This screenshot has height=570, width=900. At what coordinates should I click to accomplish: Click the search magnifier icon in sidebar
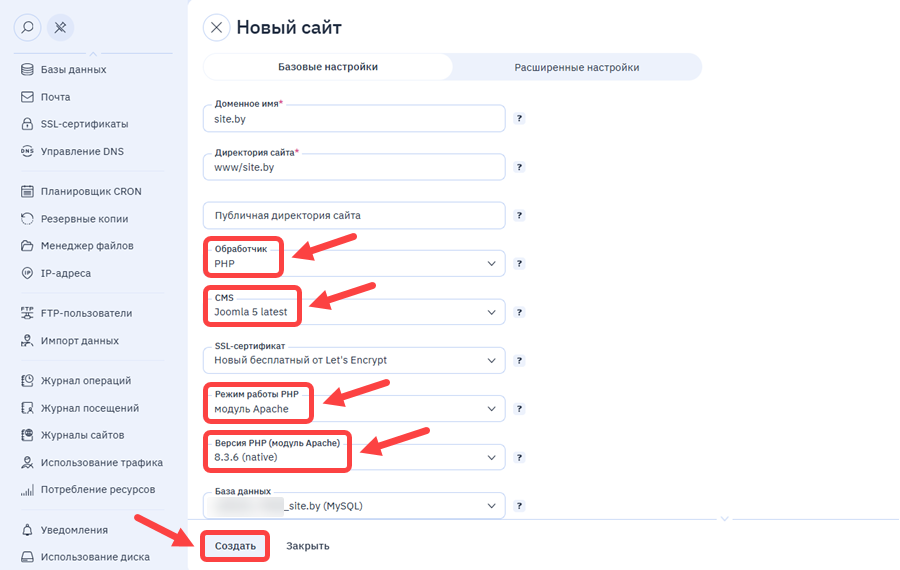pyautogui.click(x=27, y=28)
